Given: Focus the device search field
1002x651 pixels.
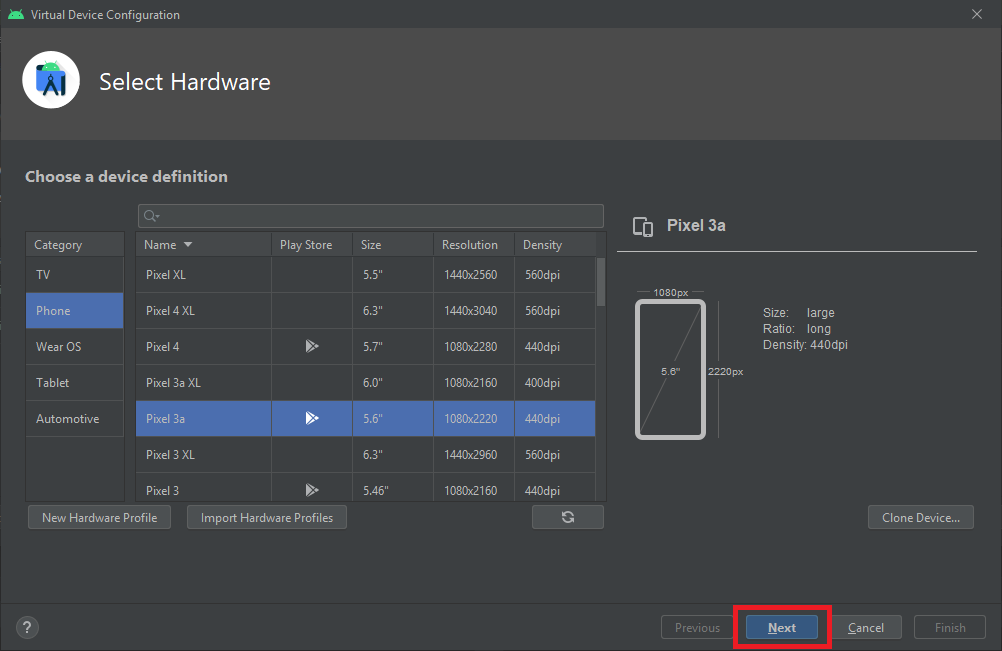Looking at the screenshot, I should 371,216.
